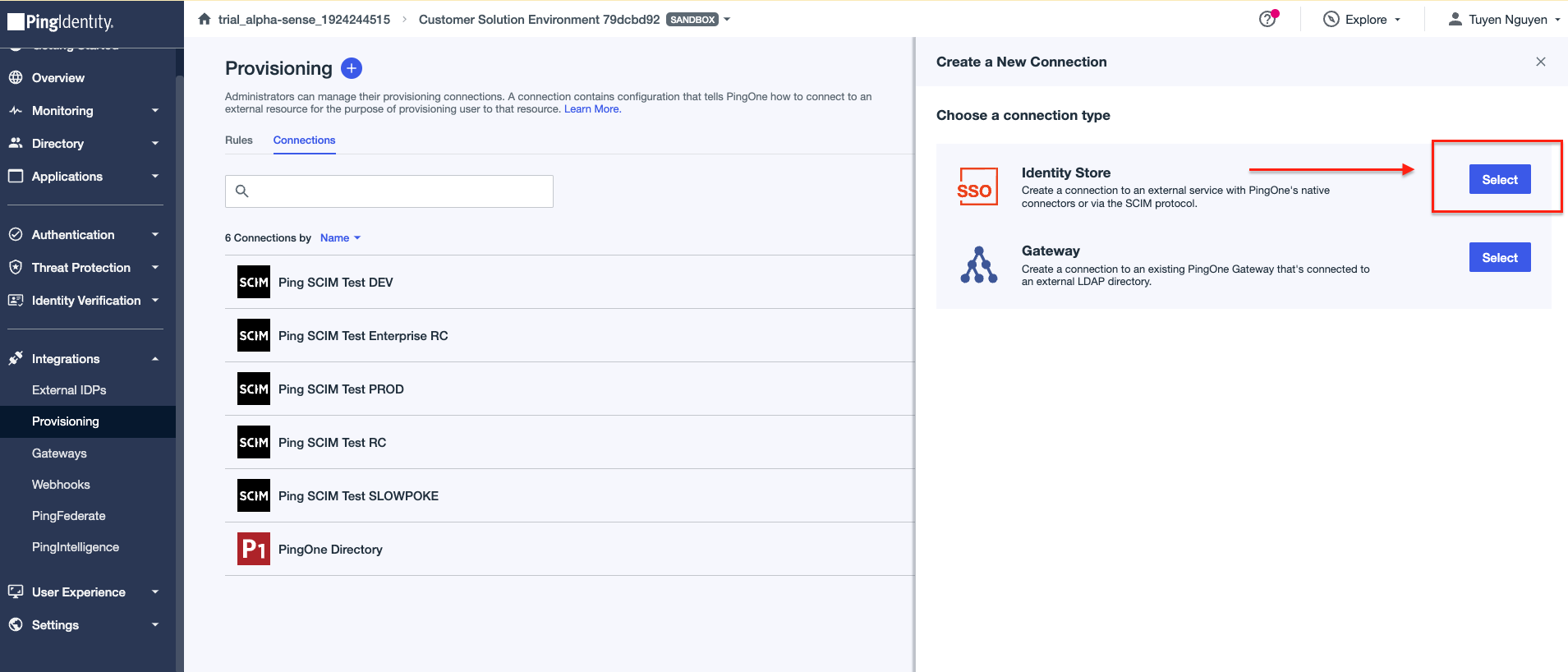The width and height of the screenshot is (1568, 672).
Task: Click the Learn More link
Action: 592,109
